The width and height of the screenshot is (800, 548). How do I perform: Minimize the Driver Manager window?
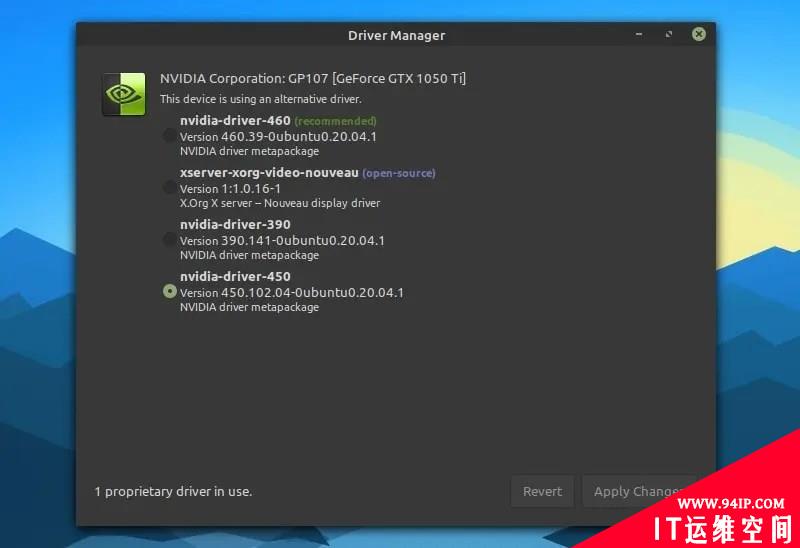(x=639, y=34)
